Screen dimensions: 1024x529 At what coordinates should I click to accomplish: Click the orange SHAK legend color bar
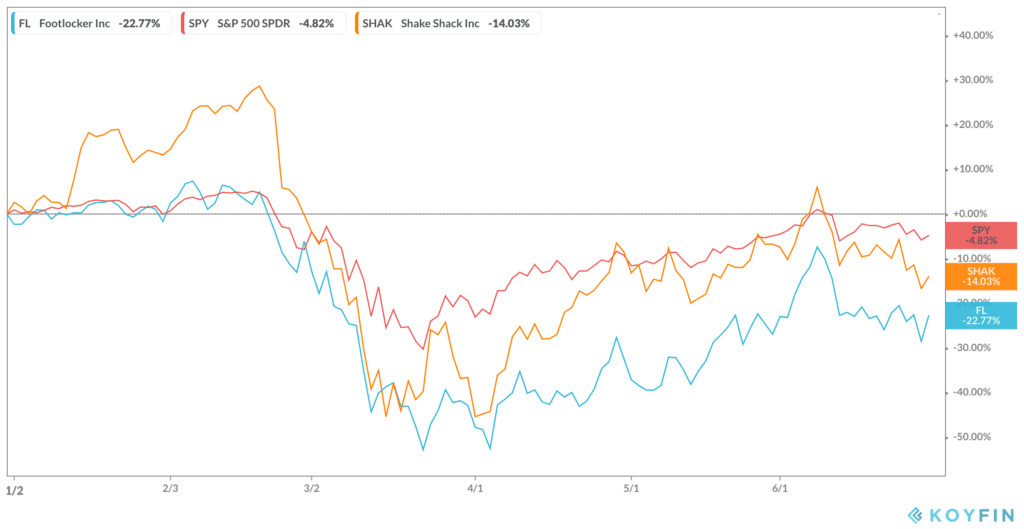coord(357,23)
